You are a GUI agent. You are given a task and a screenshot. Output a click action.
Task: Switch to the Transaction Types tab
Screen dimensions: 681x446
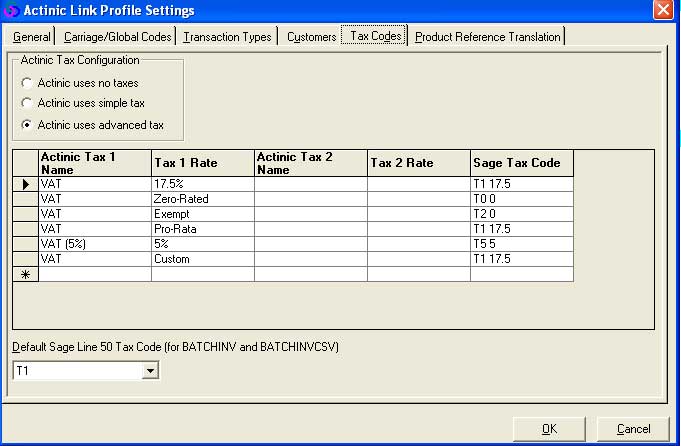[x=227, y=37]
